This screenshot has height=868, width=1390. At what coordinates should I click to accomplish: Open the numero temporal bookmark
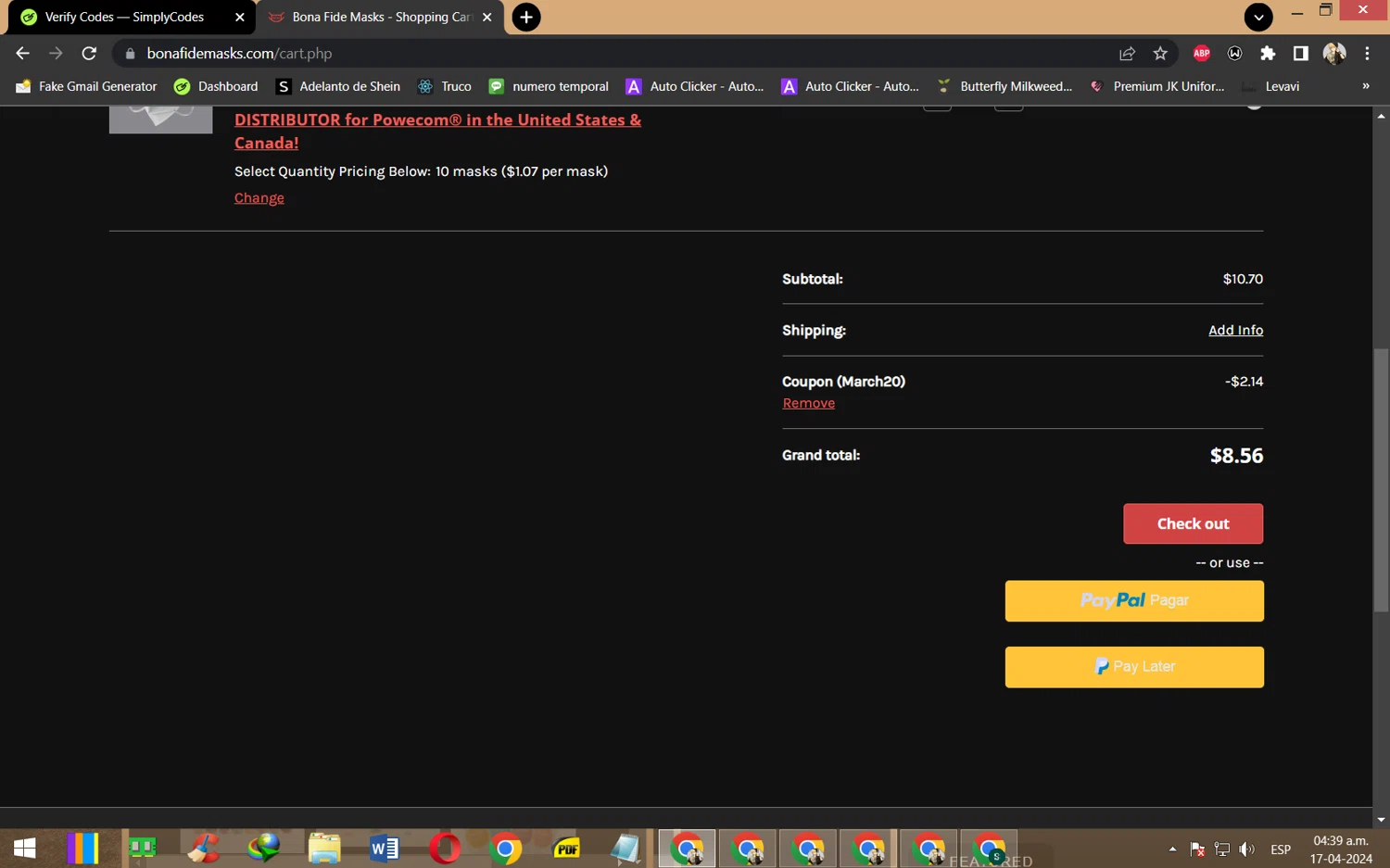(549, 86)
